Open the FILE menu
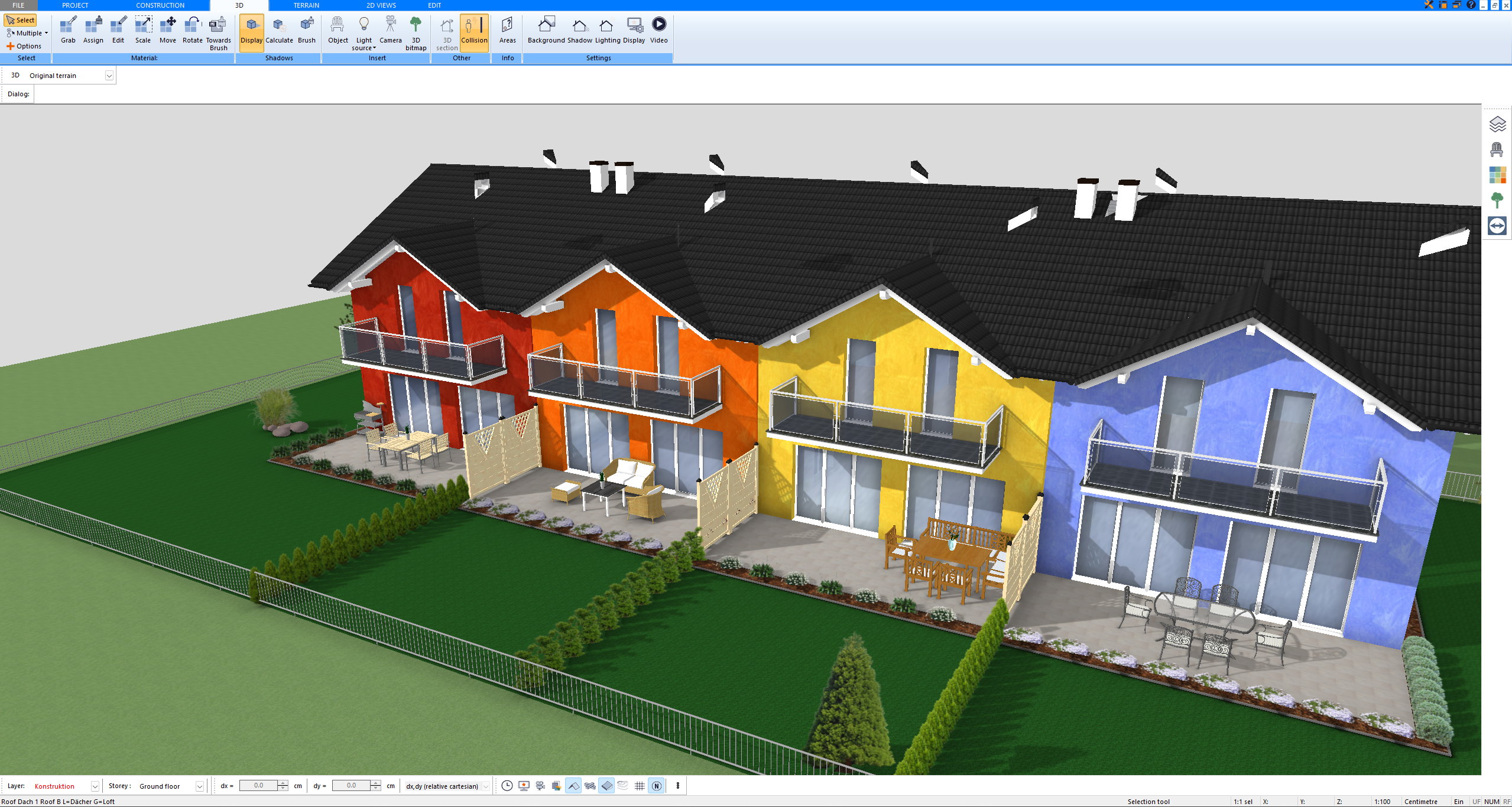The width and height of the screenshot is (1512, 807). pos(18,5)
